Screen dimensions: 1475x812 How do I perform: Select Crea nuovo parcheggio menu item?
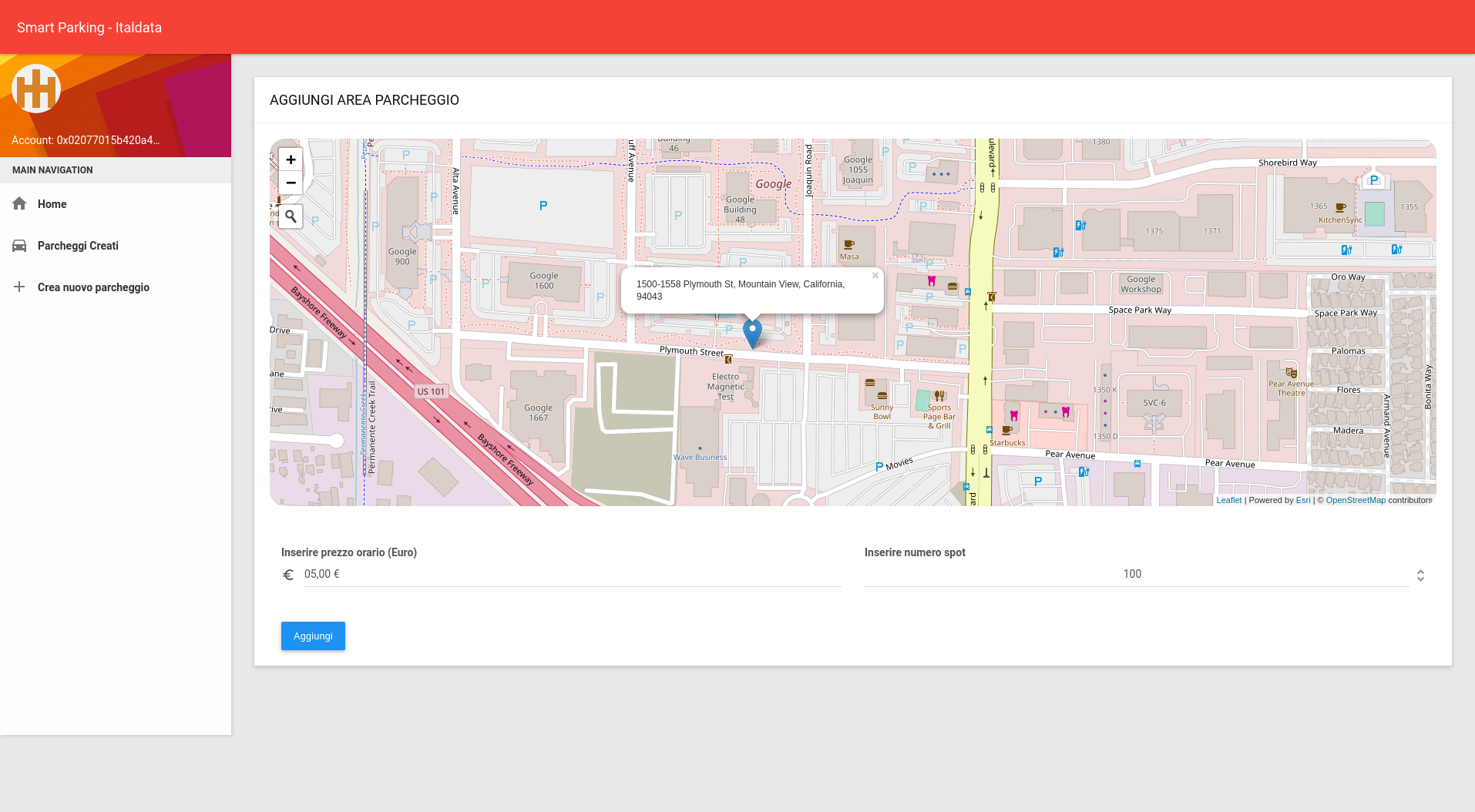coord(116,287)
